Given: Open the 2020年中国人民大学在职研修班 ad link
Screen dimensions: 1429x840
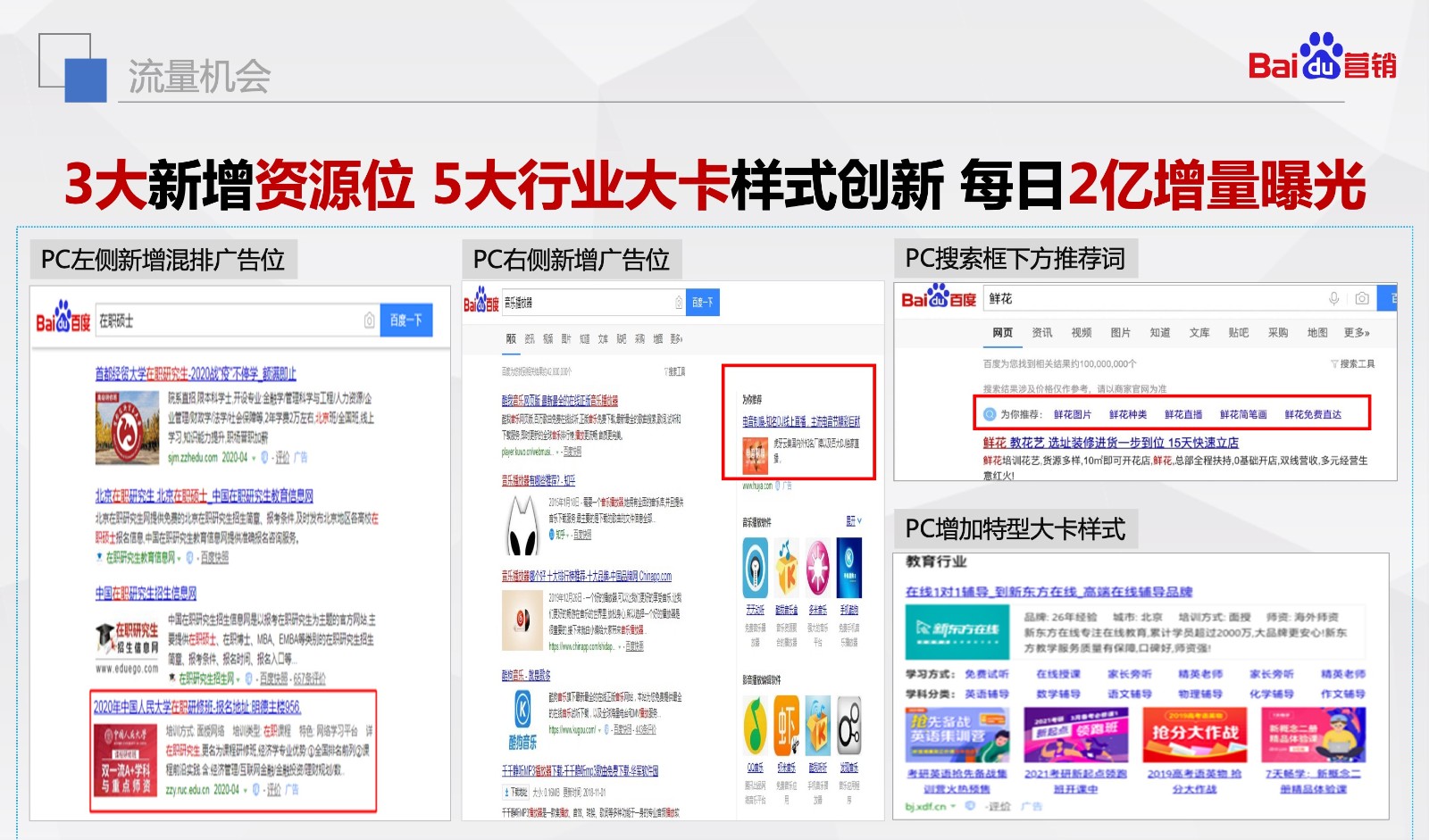Looking at the screenshot, I should 196,706.
